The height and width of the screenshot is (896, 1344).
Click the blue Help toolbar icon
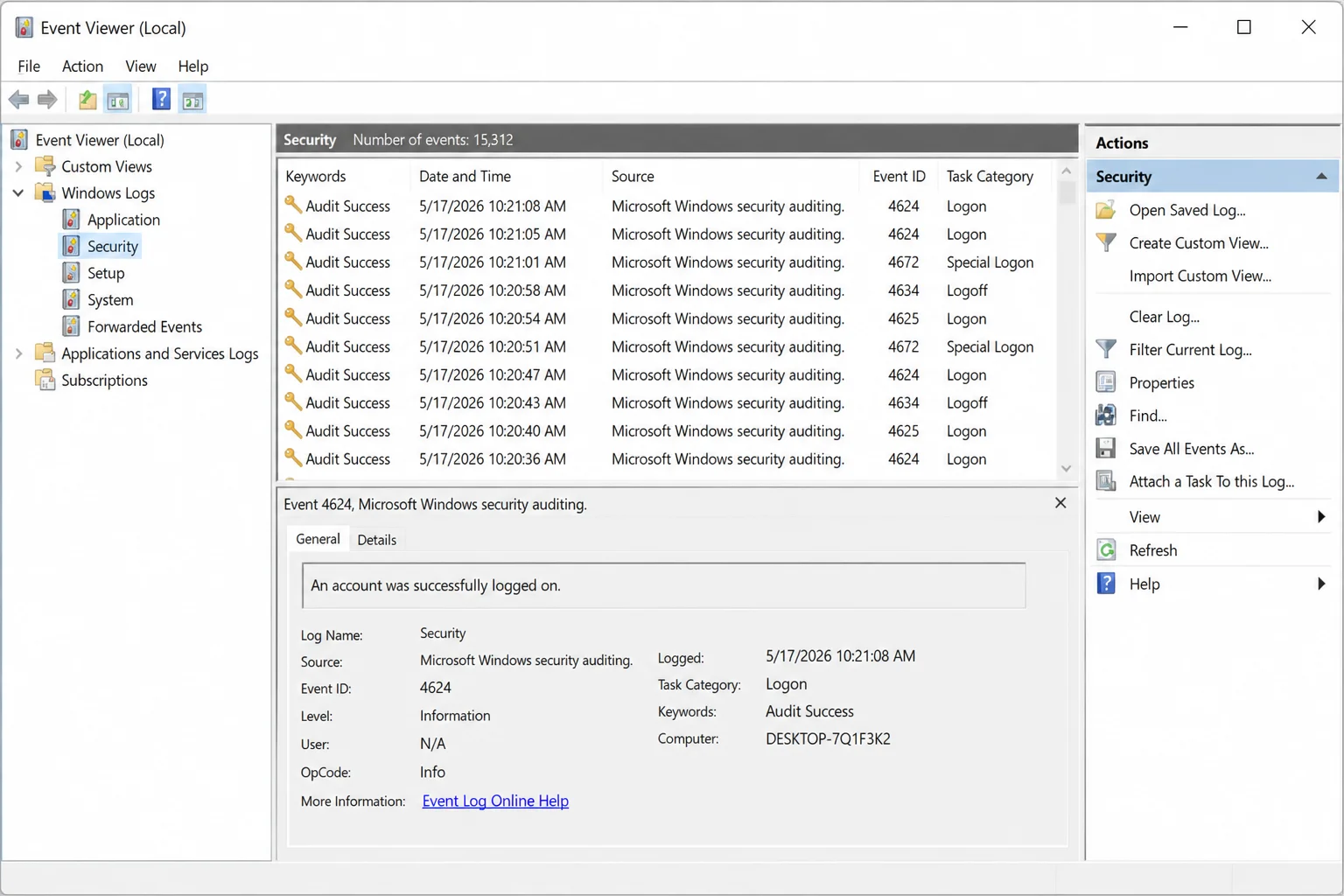coord(161,100)
